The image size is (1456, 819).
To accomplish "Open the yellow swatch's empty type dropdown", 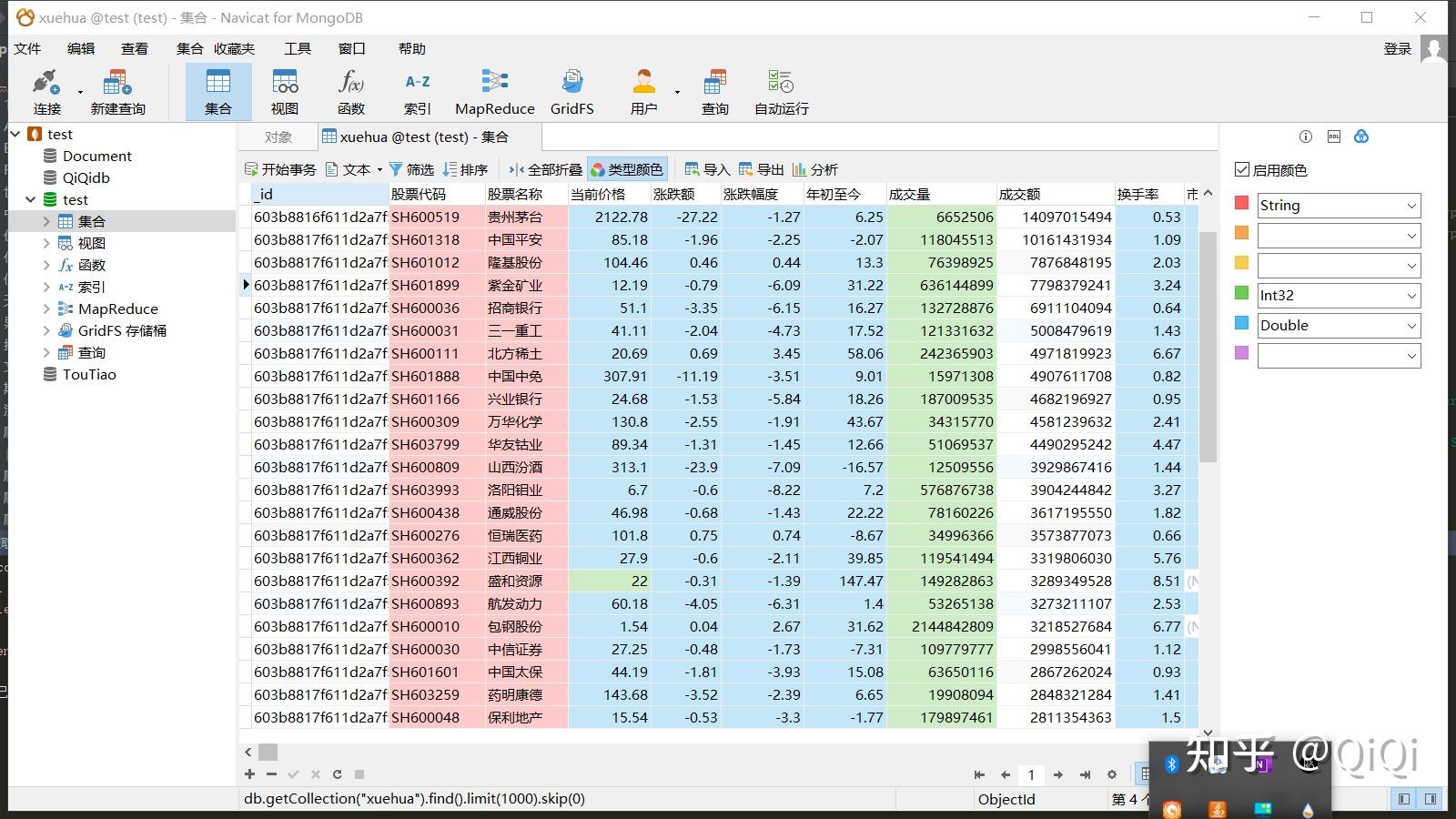I will [1339, 266].
